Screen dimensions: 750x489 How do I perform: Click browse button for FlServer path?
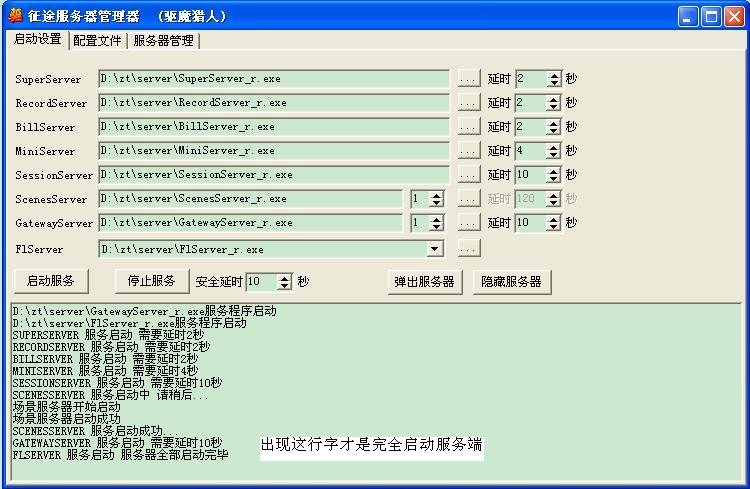click(468, 249)
